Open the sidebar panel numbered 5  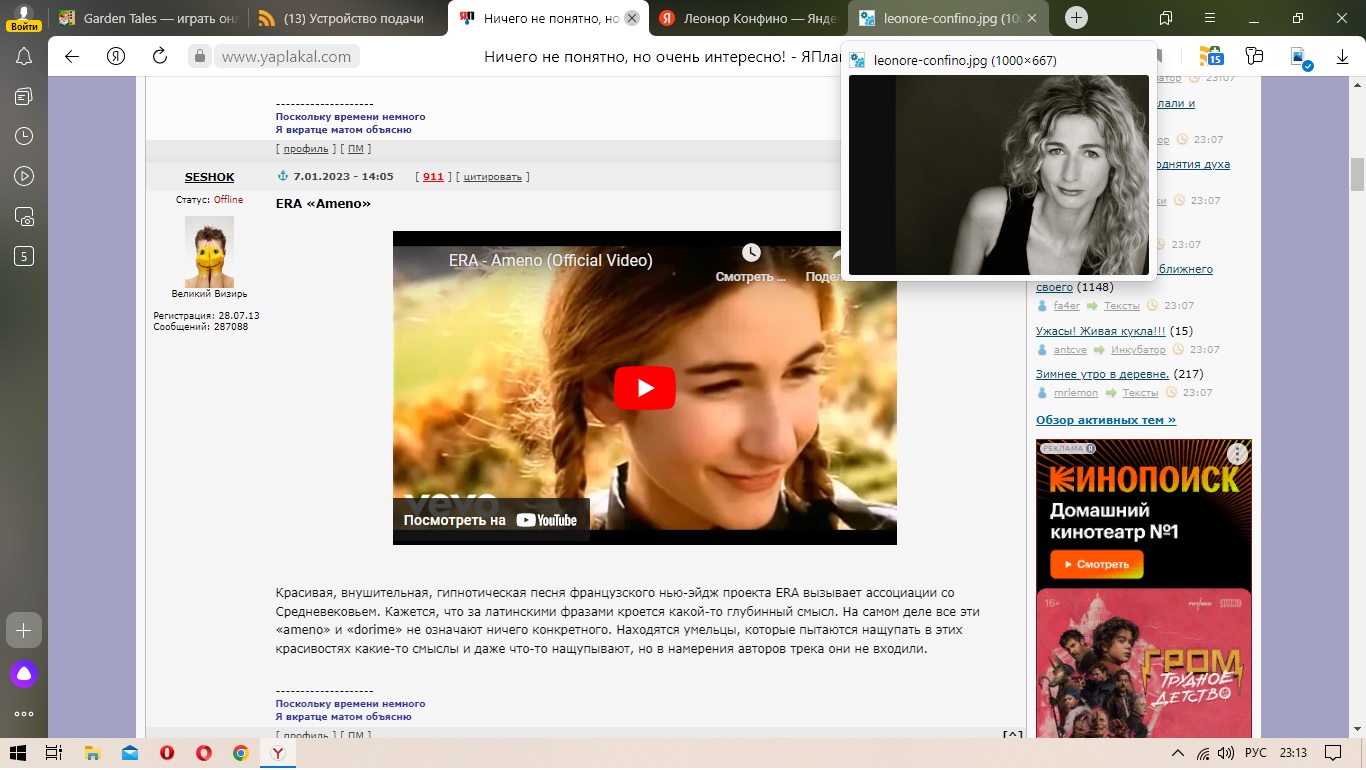click(24, 256)
